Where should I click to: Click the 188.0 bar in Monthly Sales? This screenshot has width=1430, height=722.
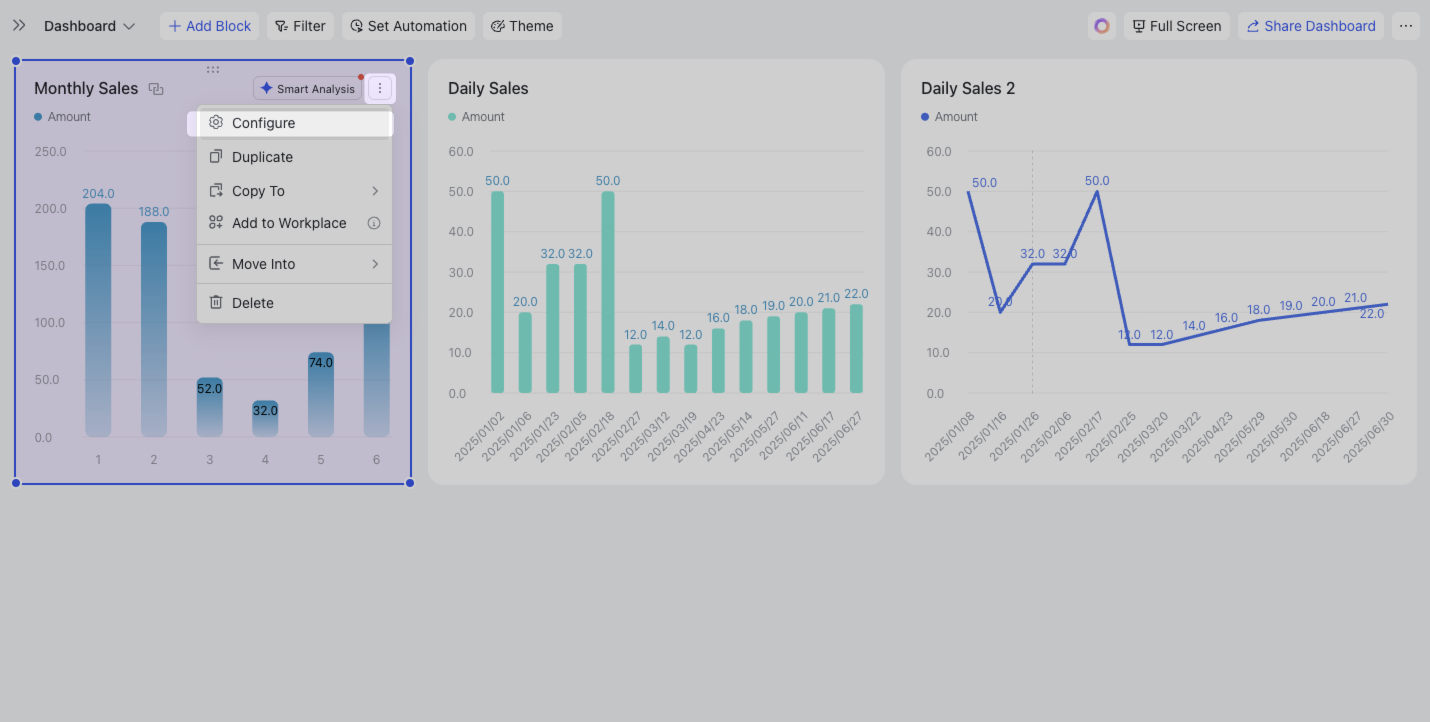(x=154, y=329)
